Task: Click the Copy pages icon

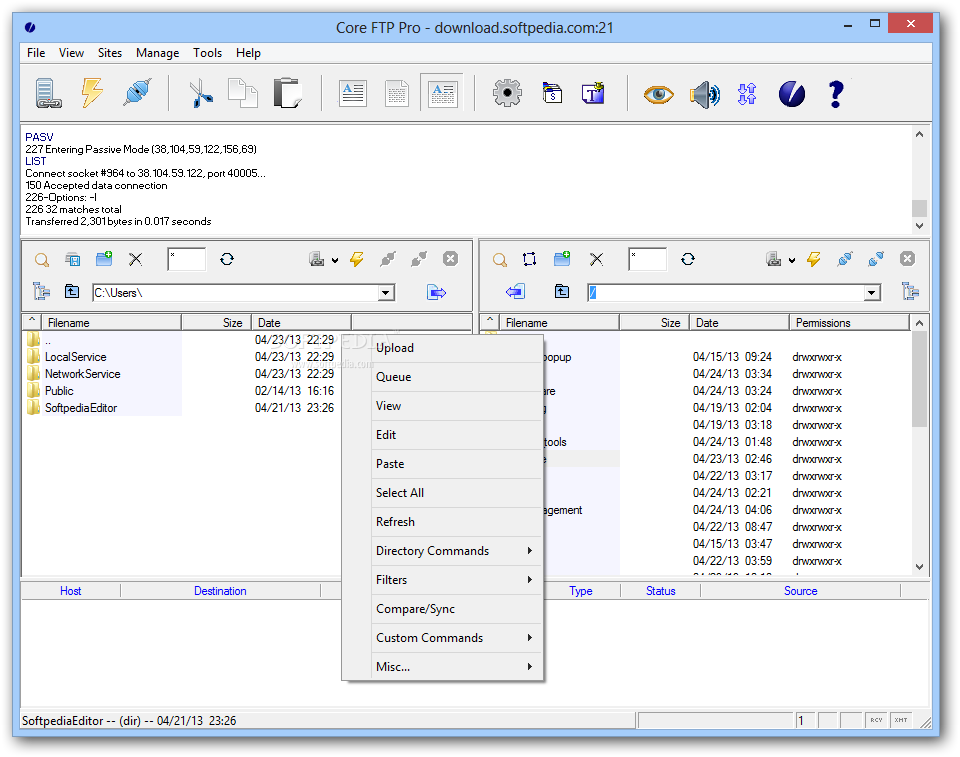Action: 242,93
